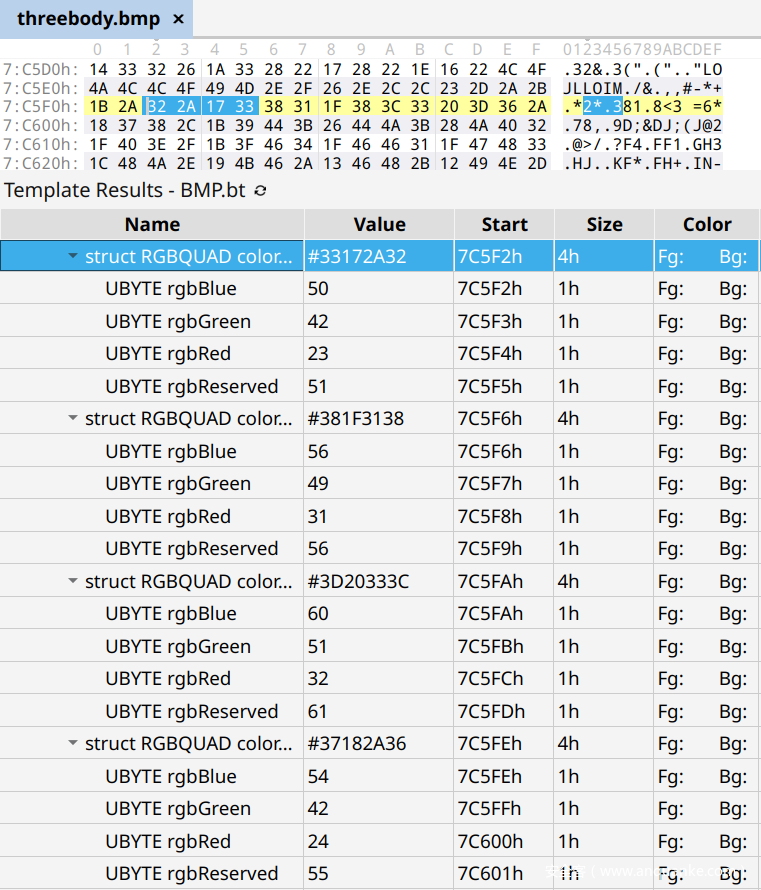
Task: Collapse the struct RGBQUAD #381F3138 row
Action: point(72,419)
